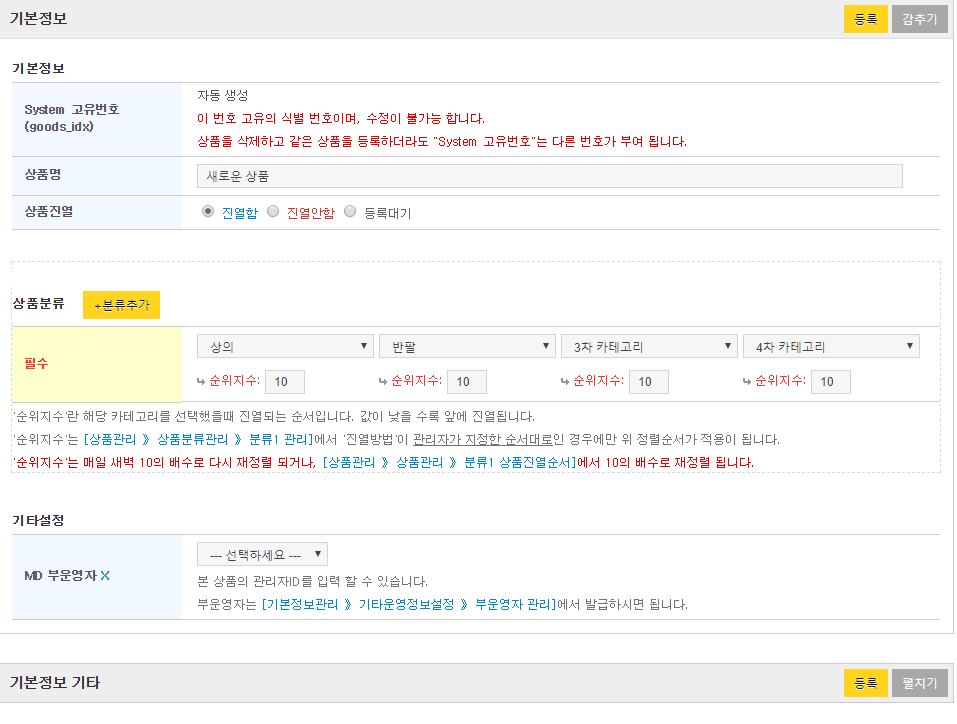Open the 분류1 상품진열순서 link
This screenshot has width=957, height=724.
pos(518,462)
